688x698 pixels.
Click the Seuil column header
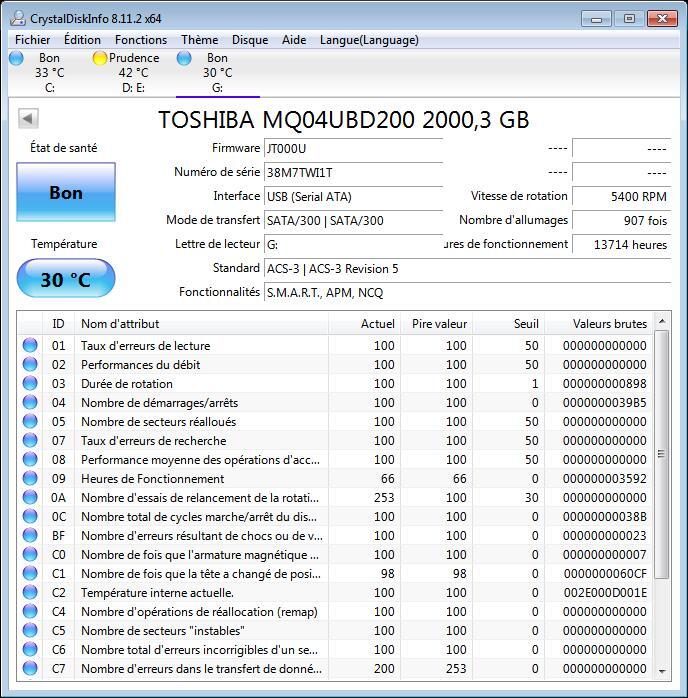509,324
